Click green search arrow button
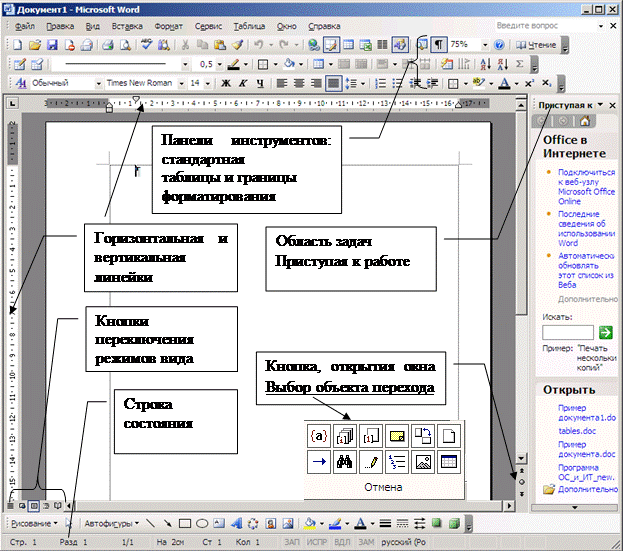623x551 pixels. 606,332
